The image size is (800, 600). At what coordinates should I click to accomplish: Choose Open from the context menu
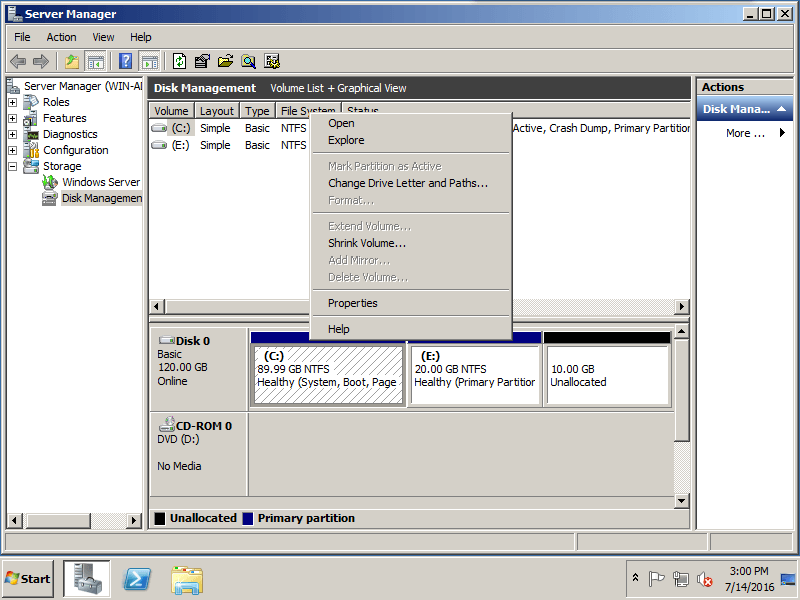[x=410, y=123]
